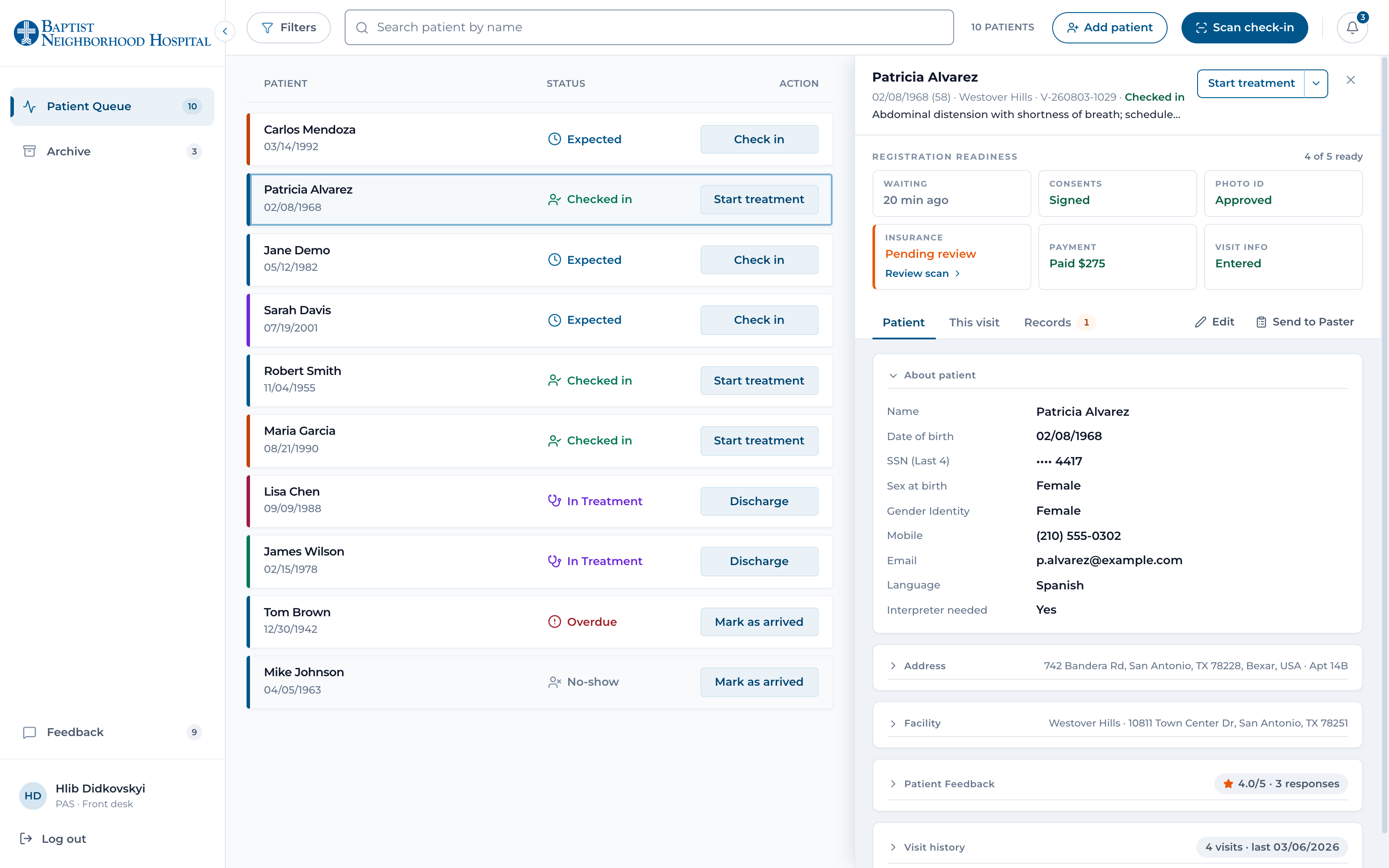Click the Log out arrow icon
This screenshot has height=868, width=1389.
pos(26,839)
